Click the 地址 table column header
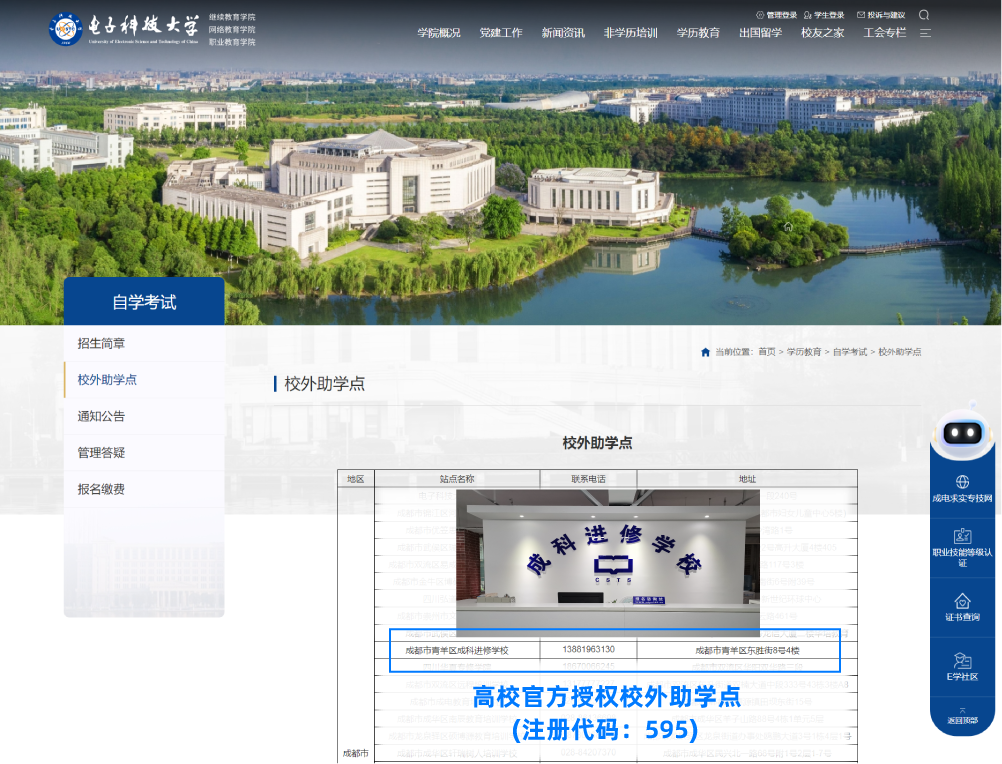 pos(747,479)
